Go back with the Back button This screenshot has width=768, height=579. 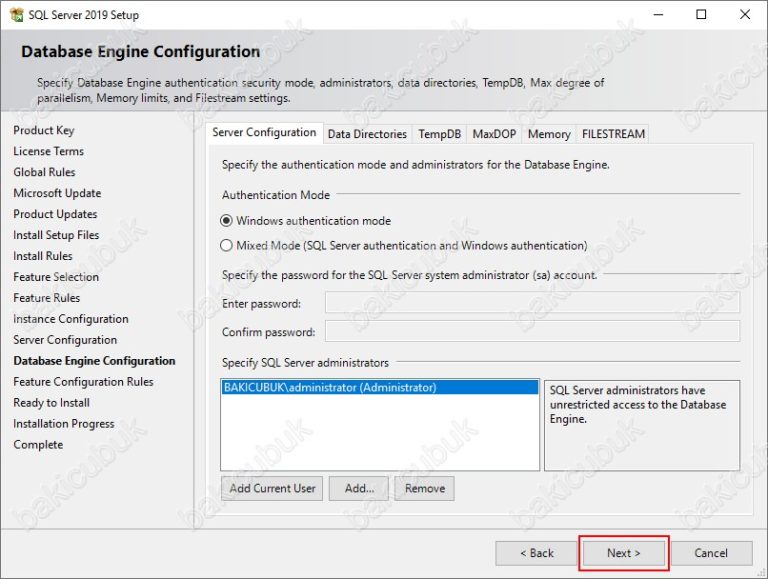pyautogui.click(x=536, y=553)
